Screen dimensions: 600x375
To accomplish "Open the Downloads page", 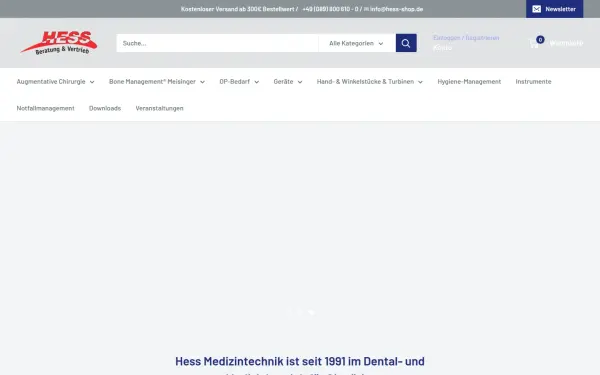I will [x=105, y=108].
